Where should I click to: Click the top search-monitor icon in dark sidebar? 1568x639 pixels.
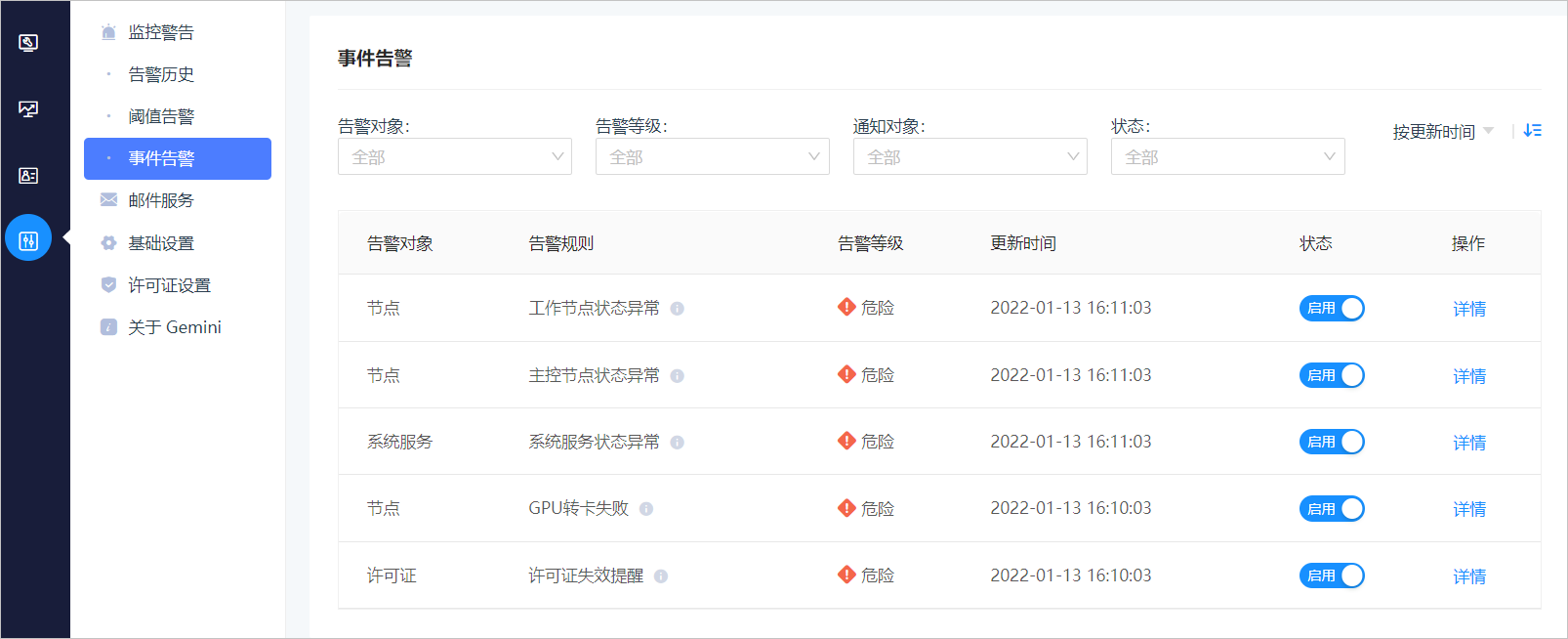[x=28, y=43]
